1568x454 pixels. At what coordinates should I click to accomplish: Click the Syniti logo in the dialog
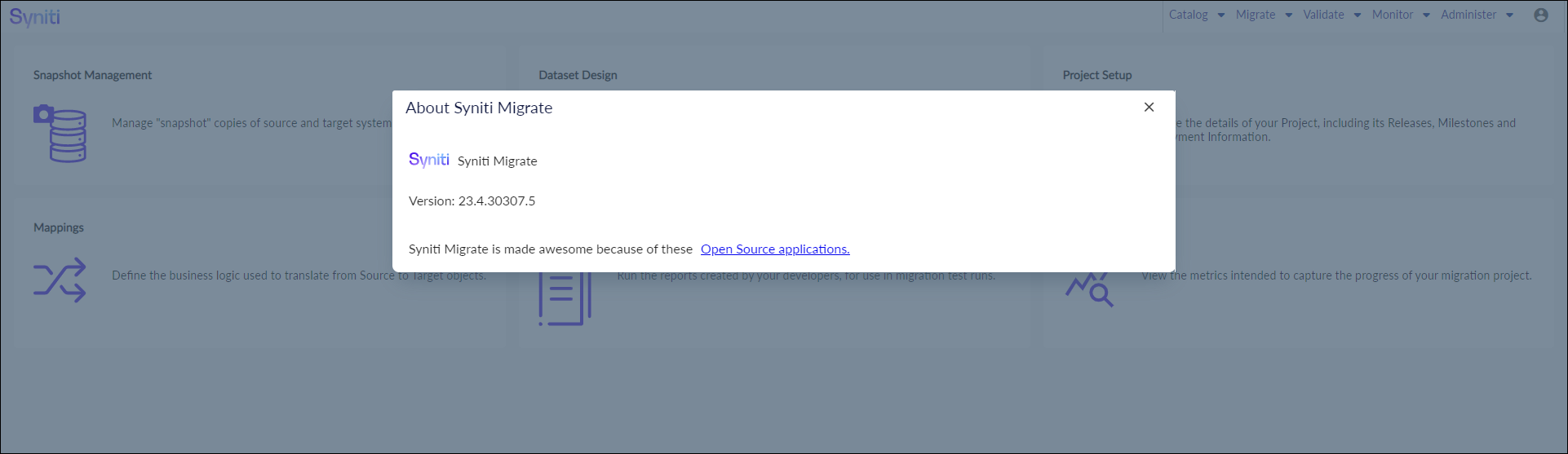429,160
